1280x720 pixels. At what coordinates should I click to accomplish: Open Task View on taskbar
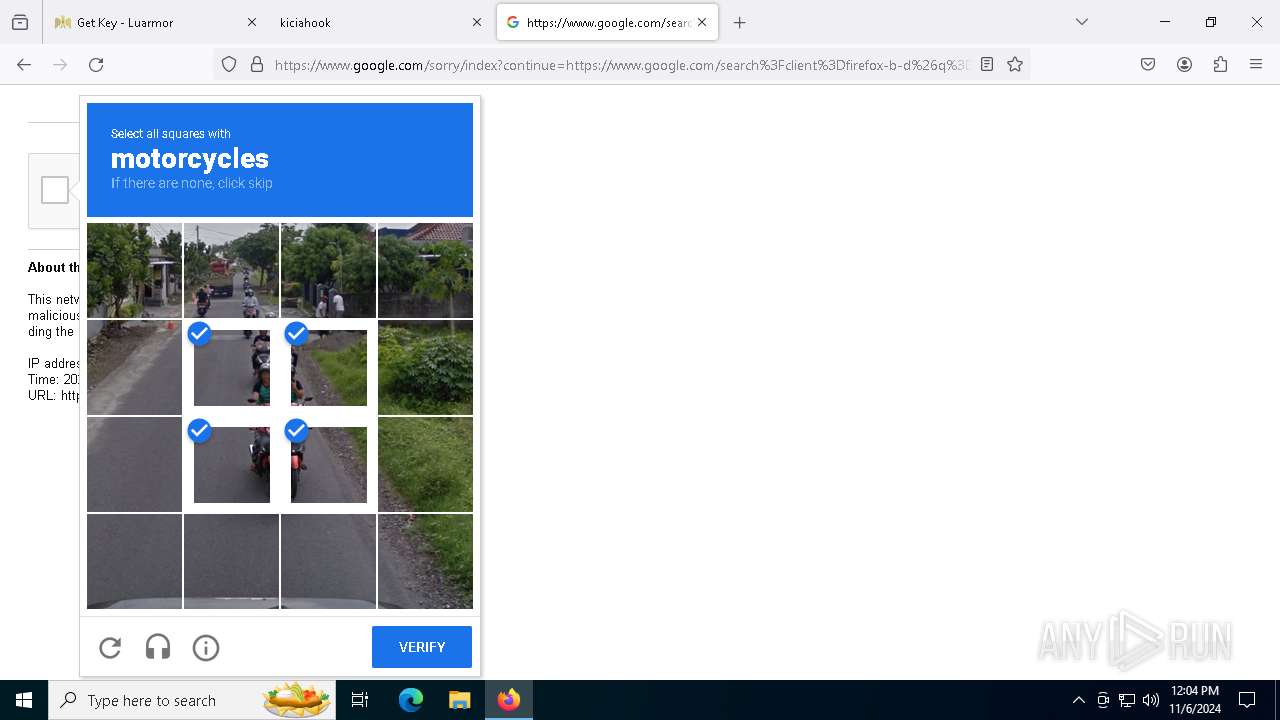click(x=360, y=700)
